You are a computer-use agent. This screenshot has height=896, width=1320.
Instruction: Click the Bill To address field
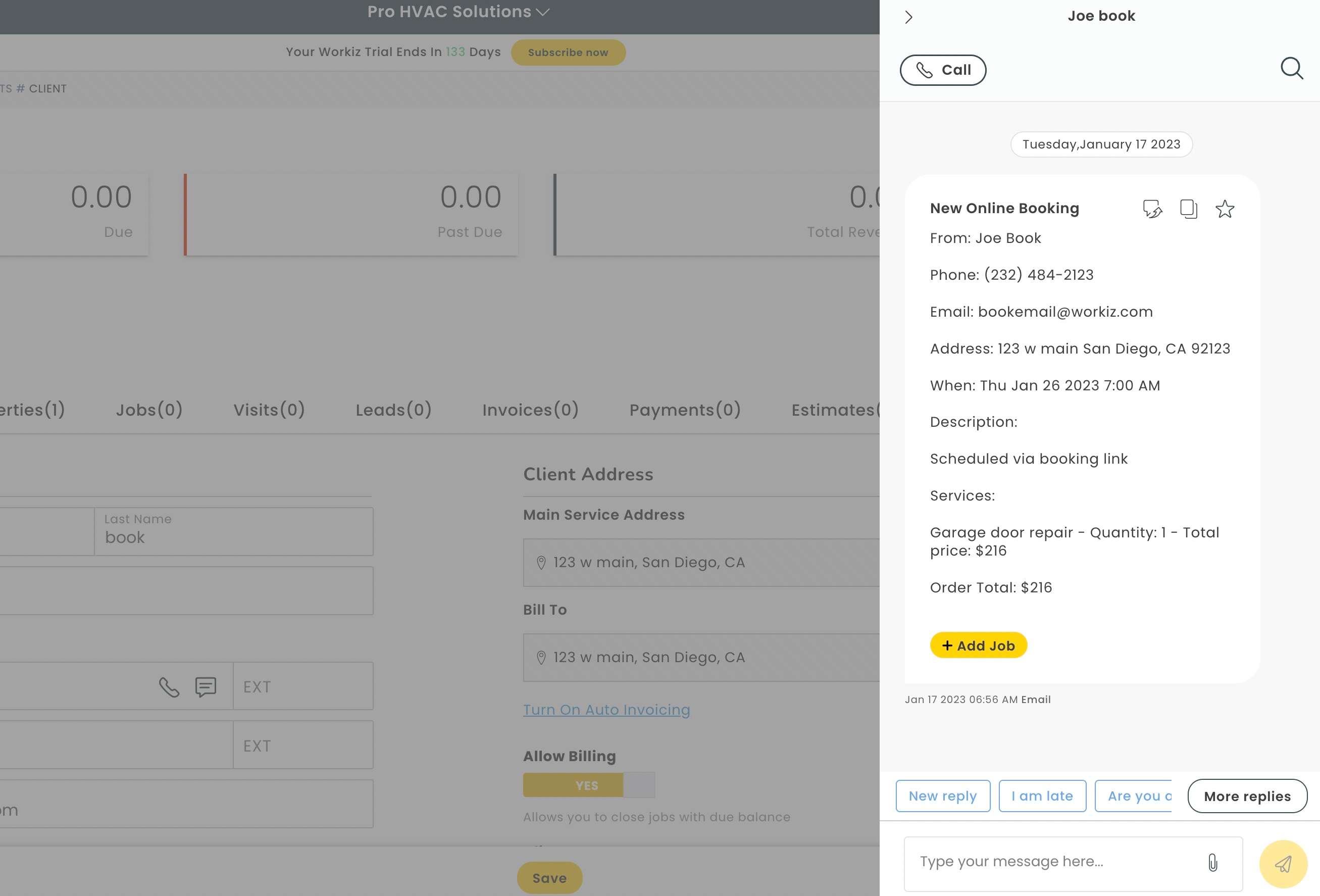701,658
